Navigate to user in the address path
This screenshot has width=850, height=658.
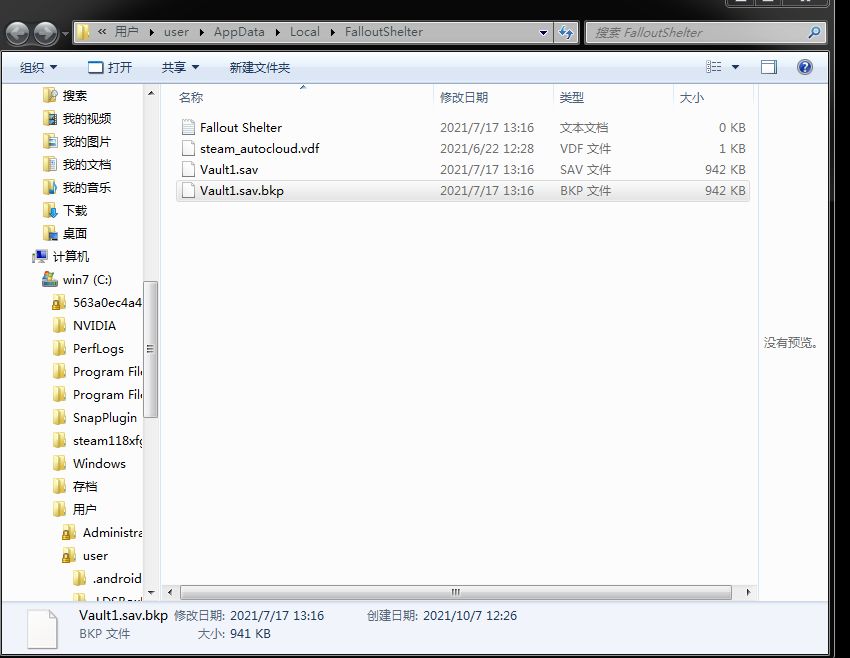click(x=176, y=32)
